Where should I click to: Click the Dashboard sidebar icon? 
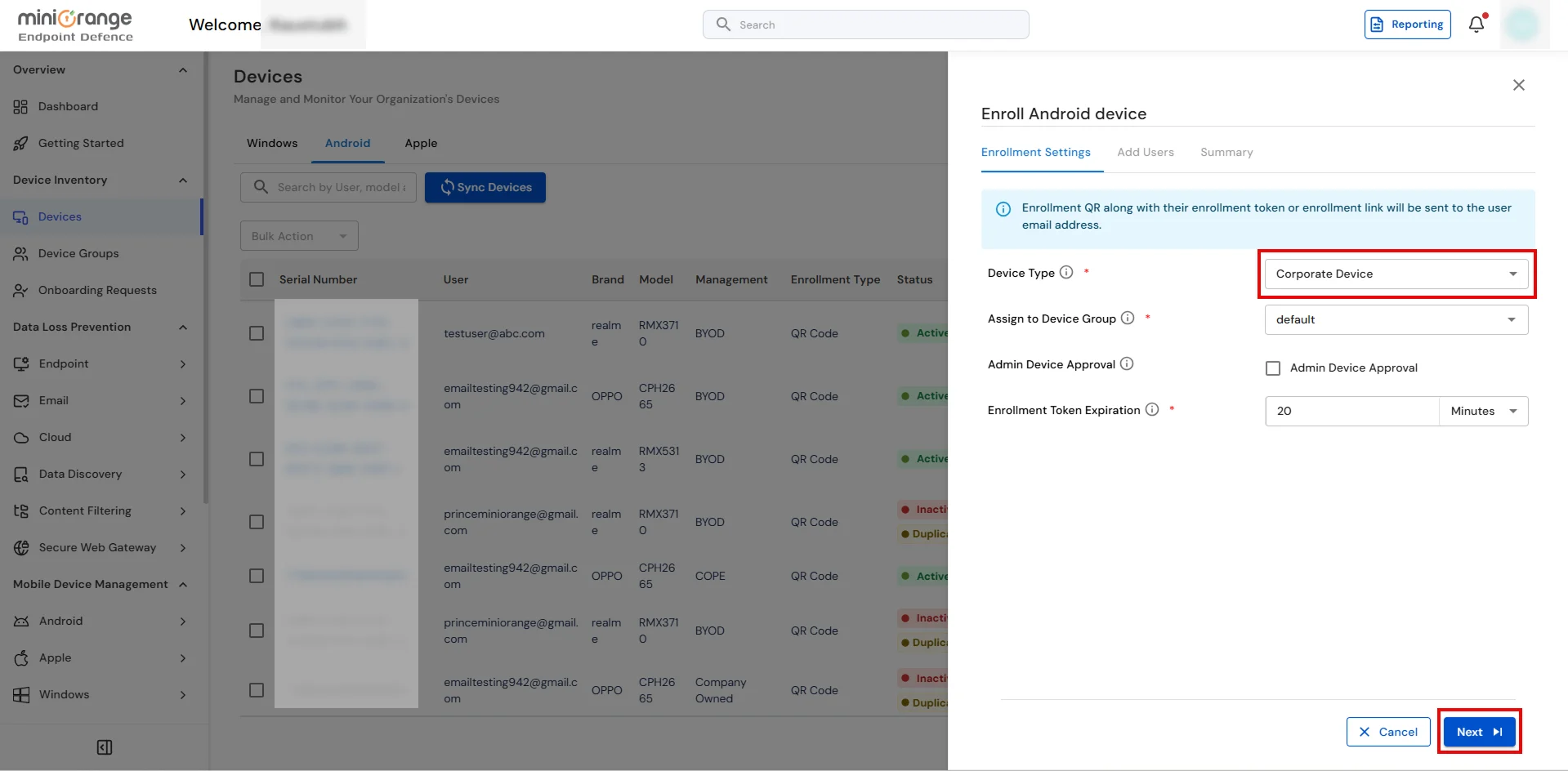pyautogui.click(x=20, y=107)
